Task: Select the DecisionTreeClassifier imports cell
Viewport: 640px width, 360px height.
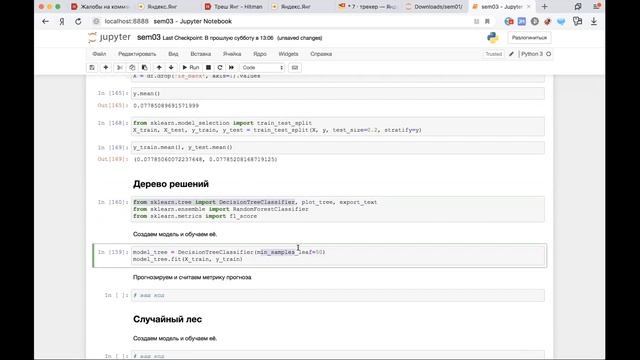Action: click(338, 209)
